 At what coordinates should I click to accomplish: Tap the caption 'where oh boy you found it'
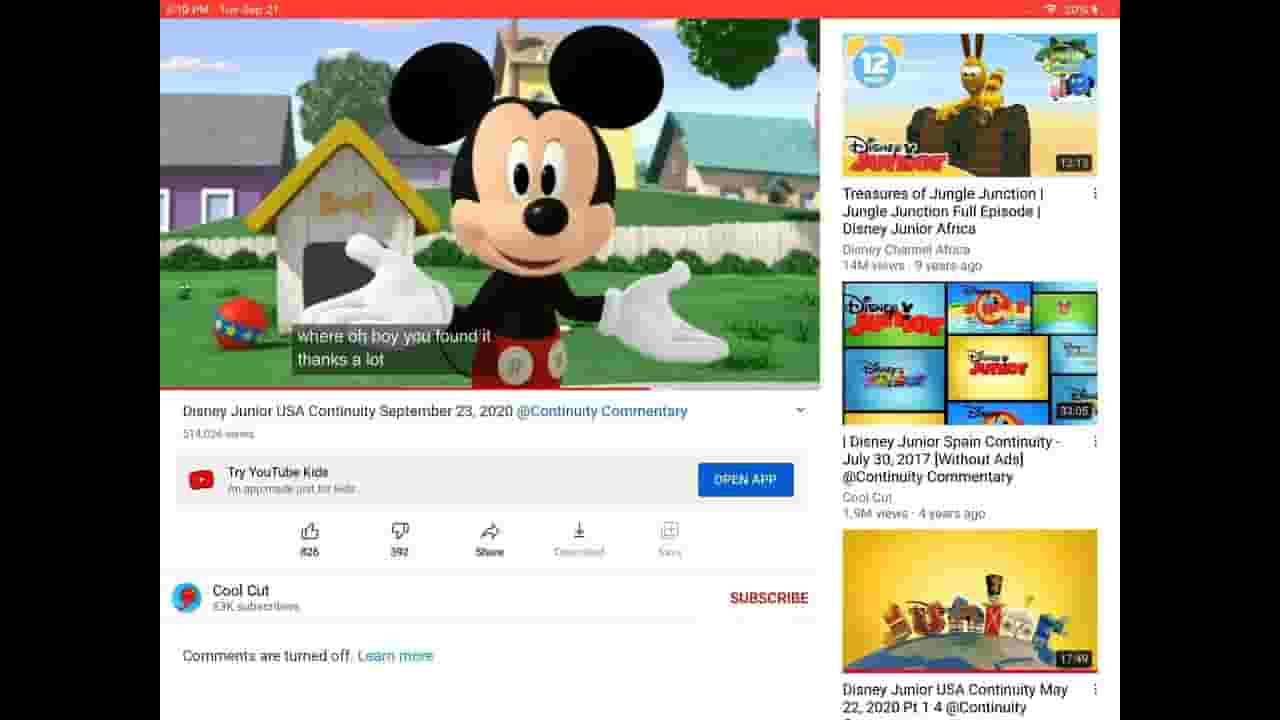[394, 336]
